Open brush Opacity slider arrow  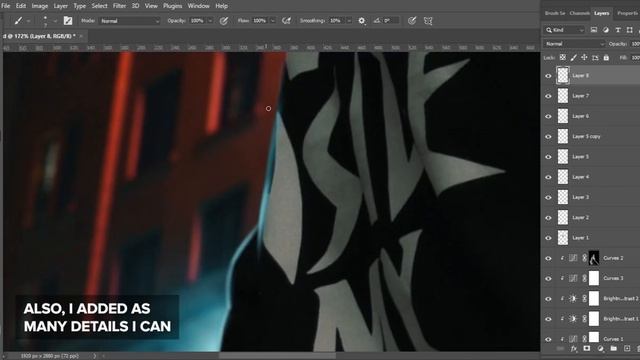pos(210,21)
